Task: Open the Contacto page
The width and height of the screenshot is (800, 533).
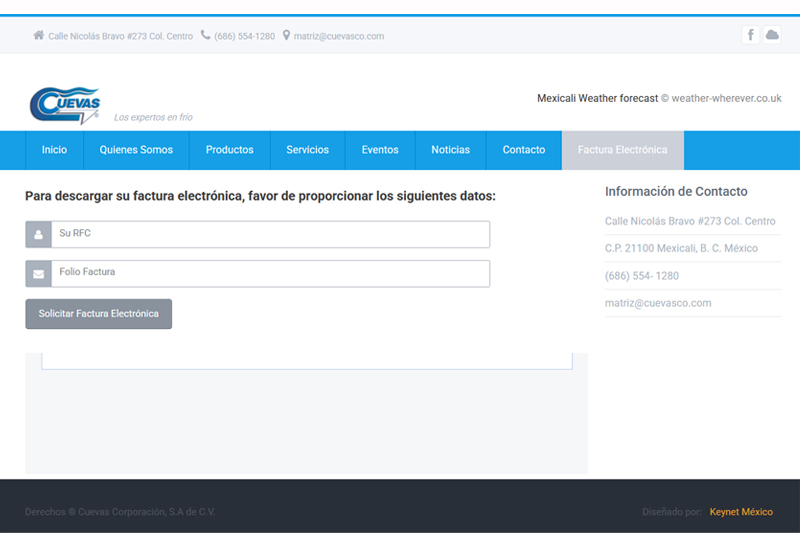Action: 524,150
